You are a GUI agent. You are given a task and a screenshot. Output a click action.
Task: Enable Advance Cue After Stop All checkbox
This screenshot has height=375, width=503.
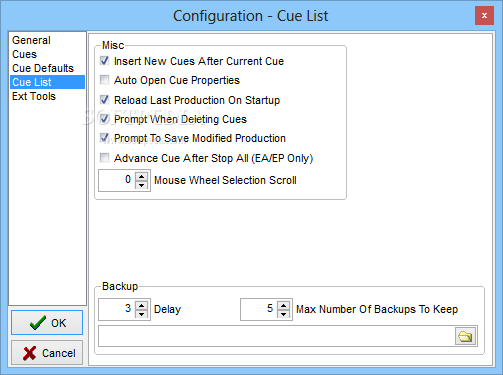tap(105, 157)
